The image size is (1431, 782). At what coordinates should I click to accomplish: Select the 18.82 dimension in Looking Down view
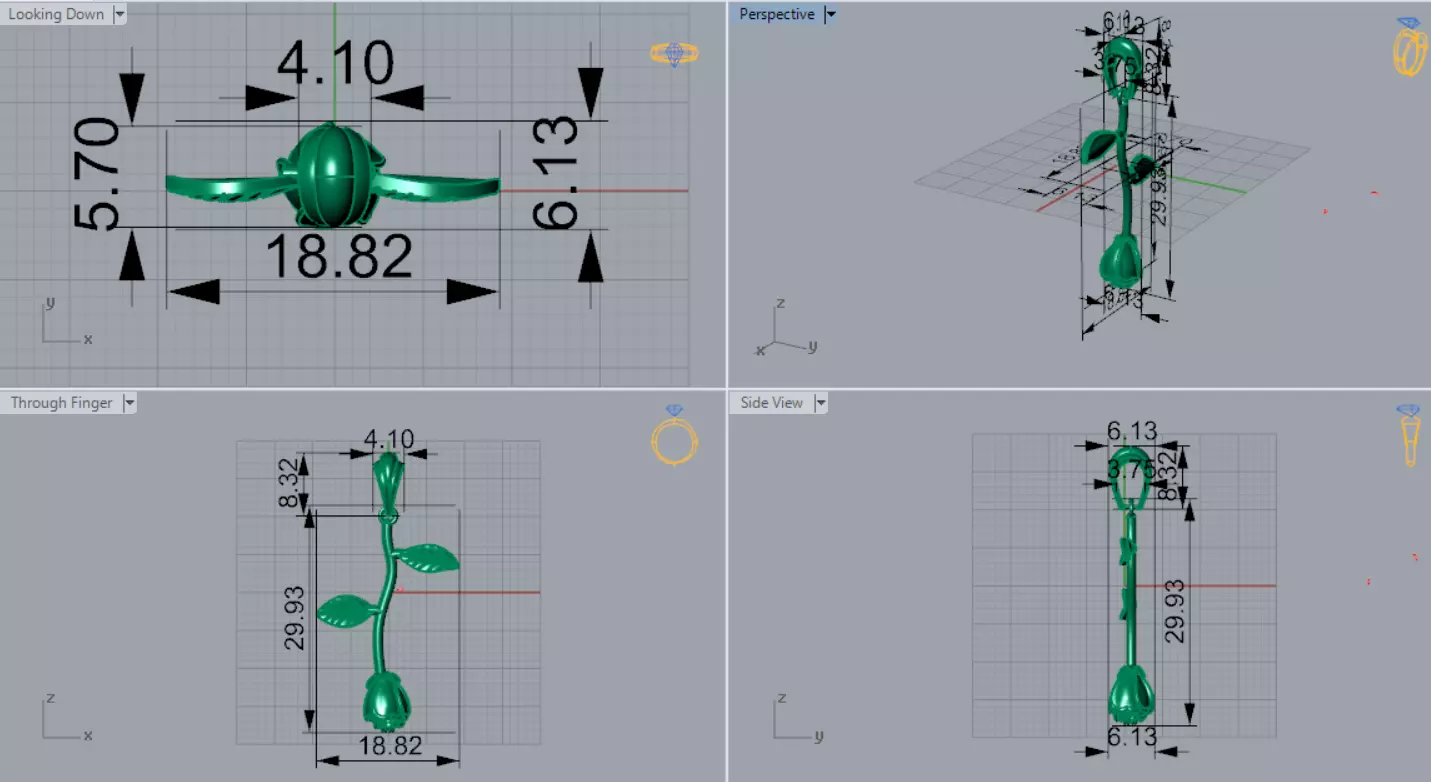[338, 257]
